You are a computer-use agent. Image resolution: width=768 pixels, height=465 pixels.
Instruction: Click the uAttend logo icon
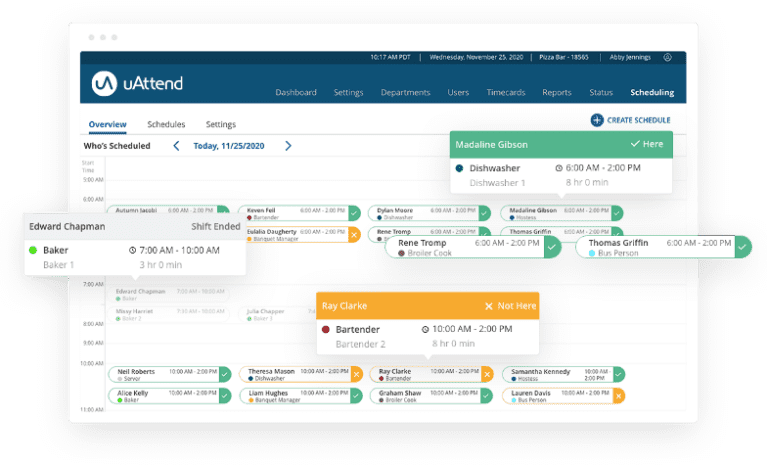pos(105,82)
